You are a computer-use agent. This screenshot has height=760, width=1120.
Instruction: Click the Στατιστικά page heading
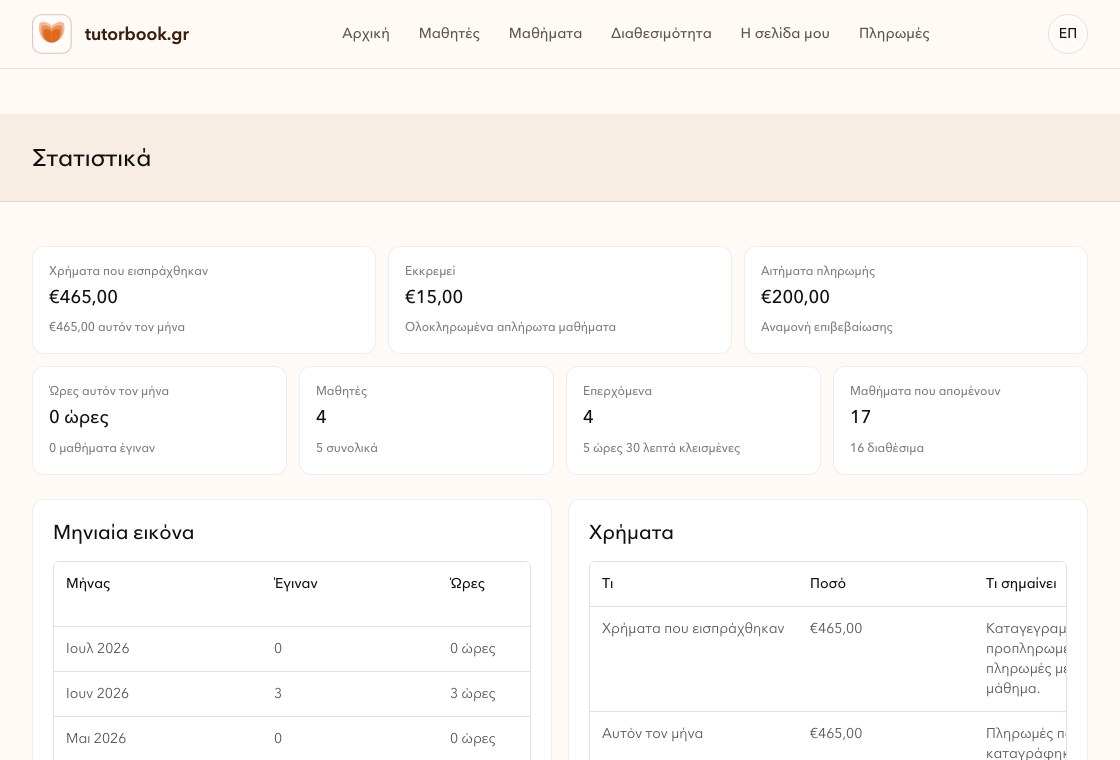pos(91,158)
